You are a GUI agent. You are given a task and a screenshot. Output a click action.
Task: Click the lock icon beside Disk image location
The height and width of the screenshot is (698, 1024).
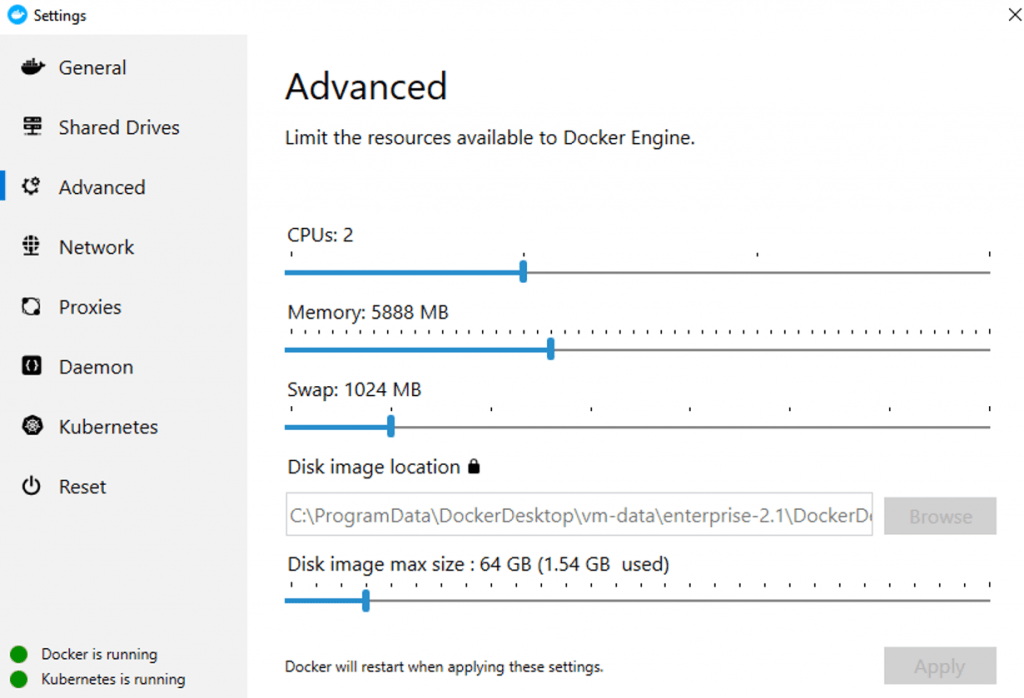(x=474, y=466)
